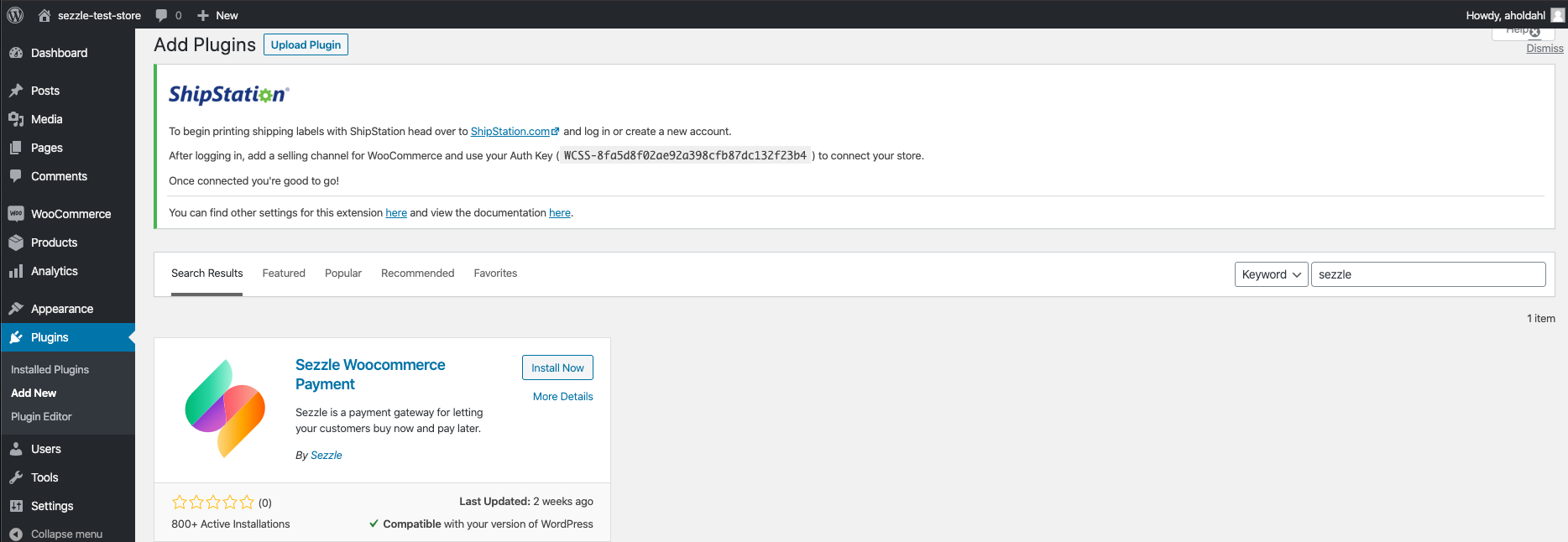Click the ShipStation Auth Key code
Viewport: 1568px width, 542px height.
point(685,156)
